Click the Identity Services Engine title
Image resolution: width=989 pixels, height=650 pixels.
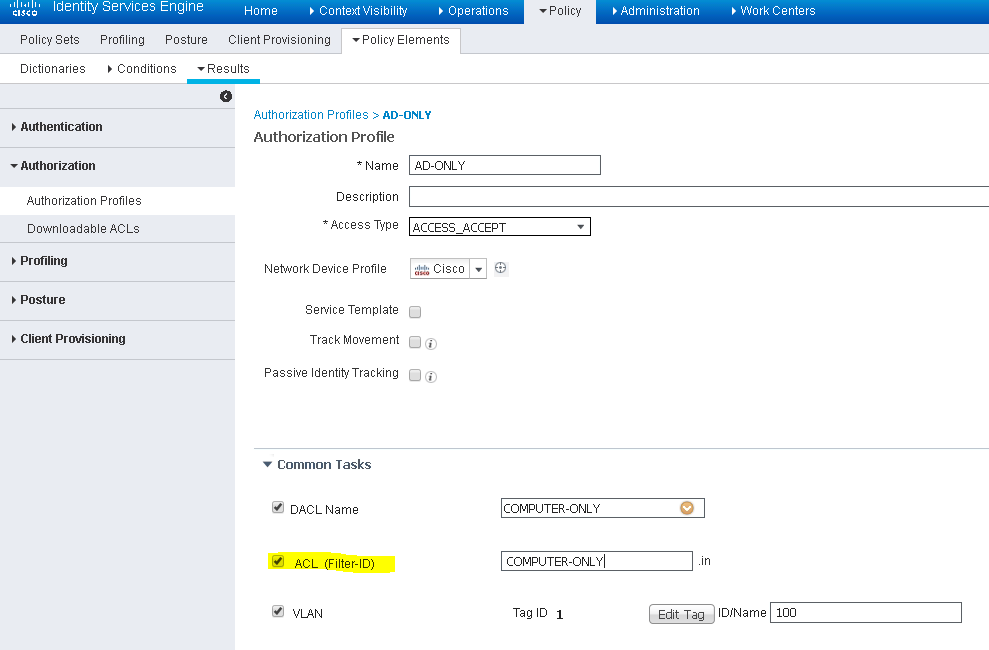point(128,7)
